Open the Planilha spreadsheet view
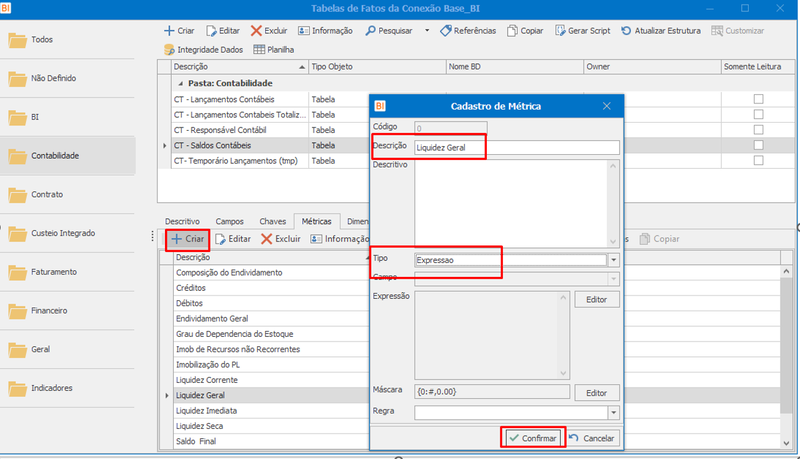This screenshot has height=459, width=800. click(x=273, y=49)
